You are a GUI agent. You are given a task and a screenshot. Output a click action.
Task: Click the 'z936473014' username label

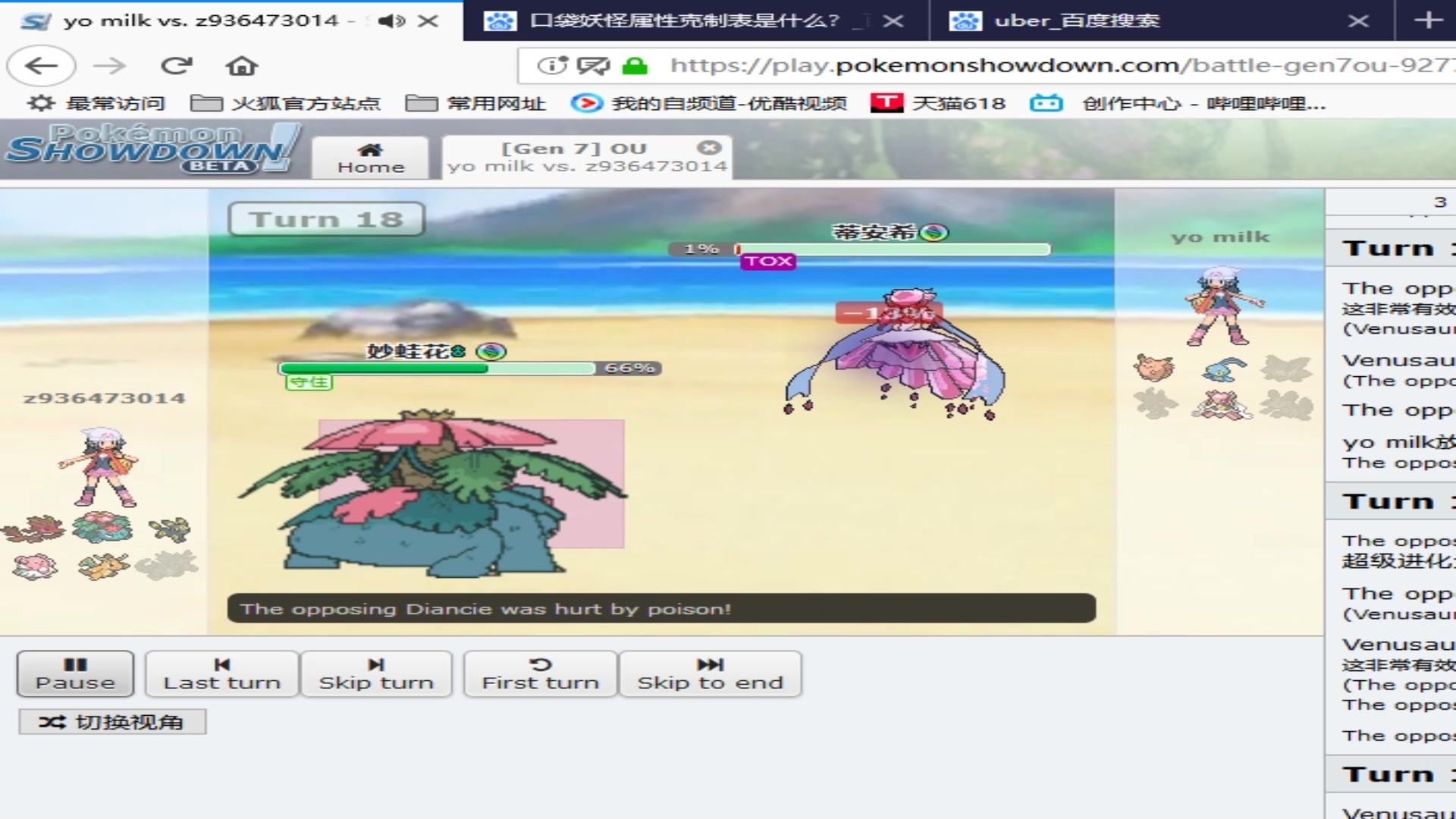(x=105, y=398)
